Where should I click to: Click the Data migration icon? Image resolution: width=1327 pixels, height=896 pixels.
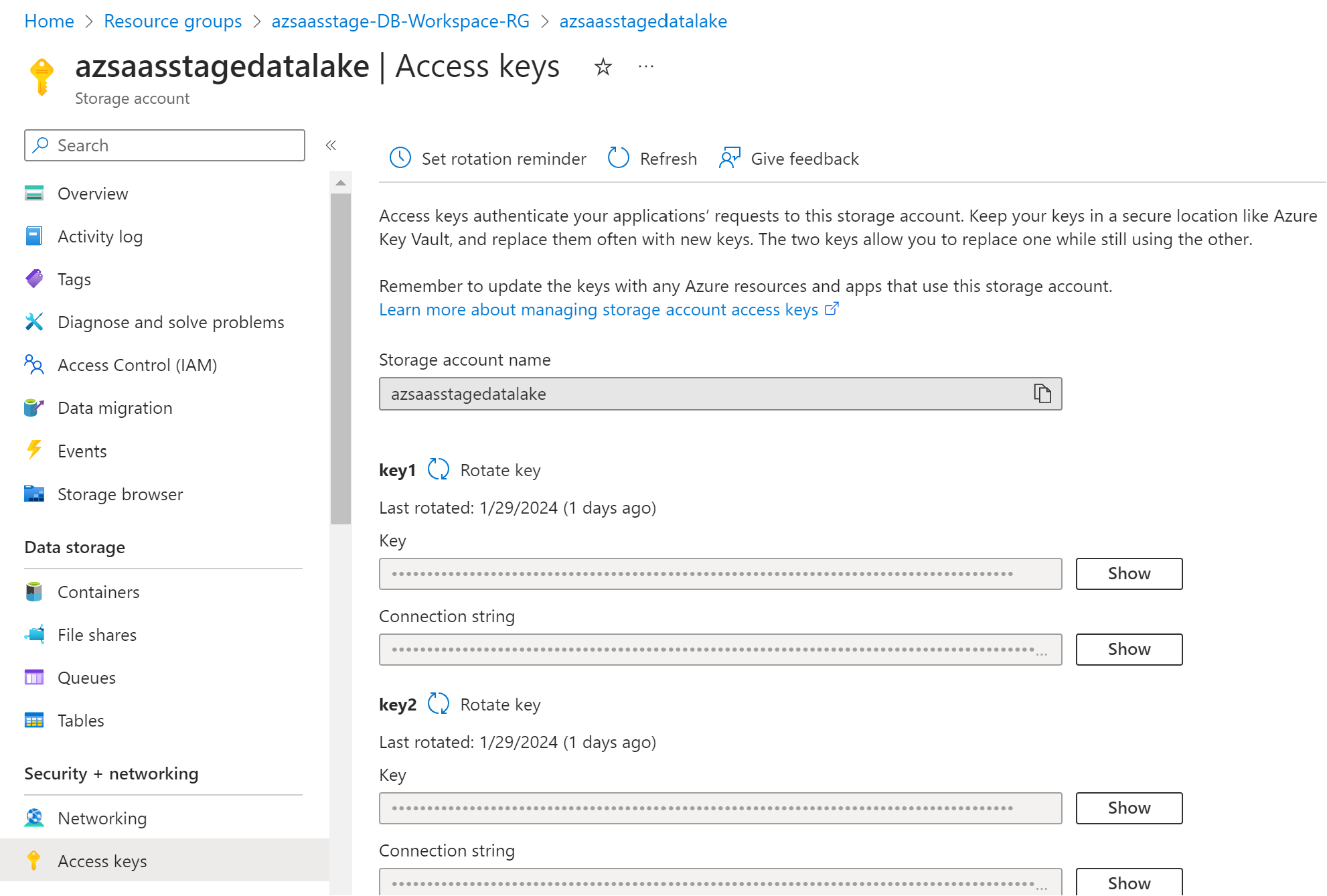click(34, 408)
